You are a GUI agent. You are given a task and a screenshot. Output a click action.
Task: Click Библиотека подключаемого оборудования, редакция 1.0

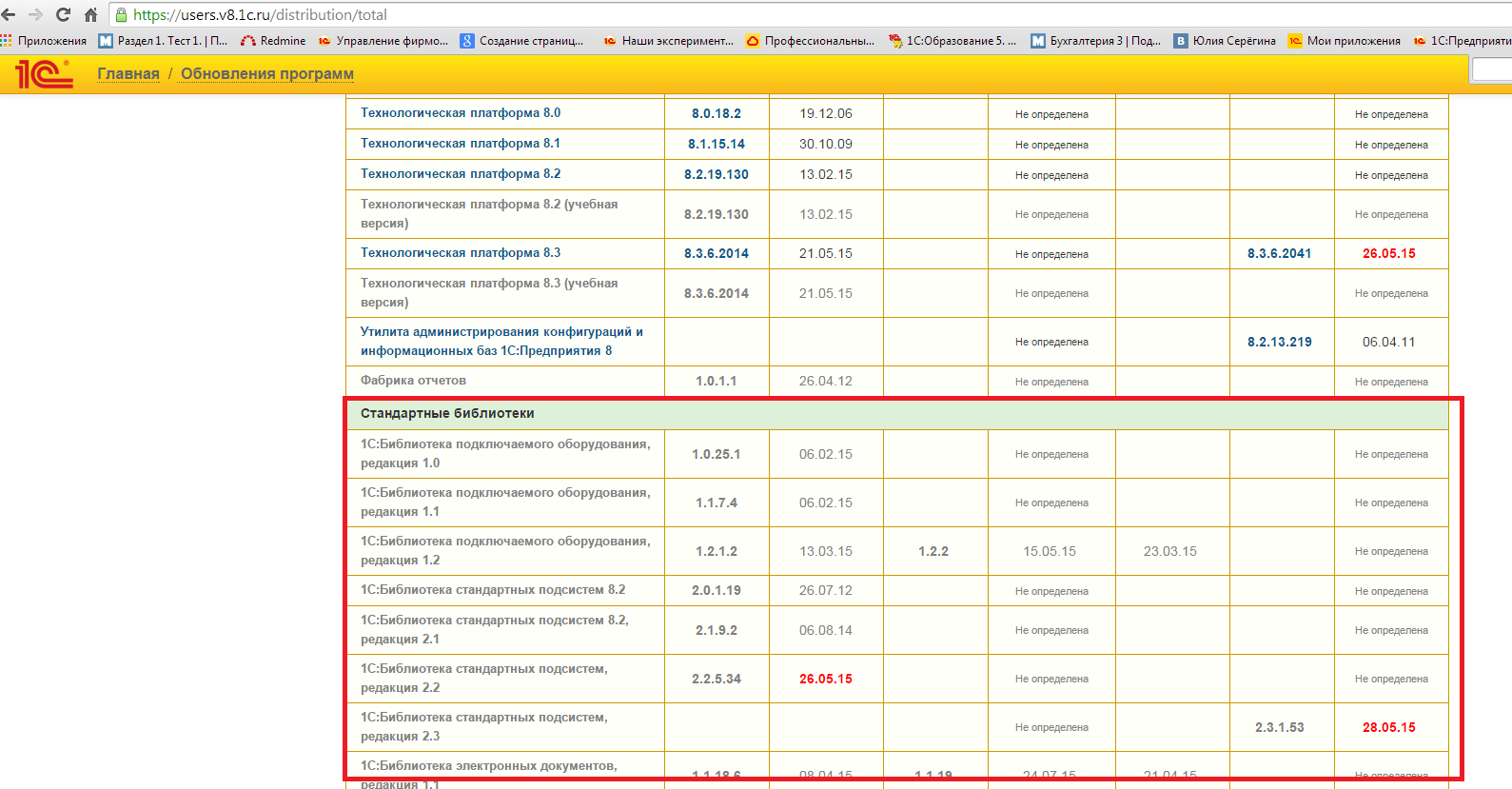(x=505, y=454)
